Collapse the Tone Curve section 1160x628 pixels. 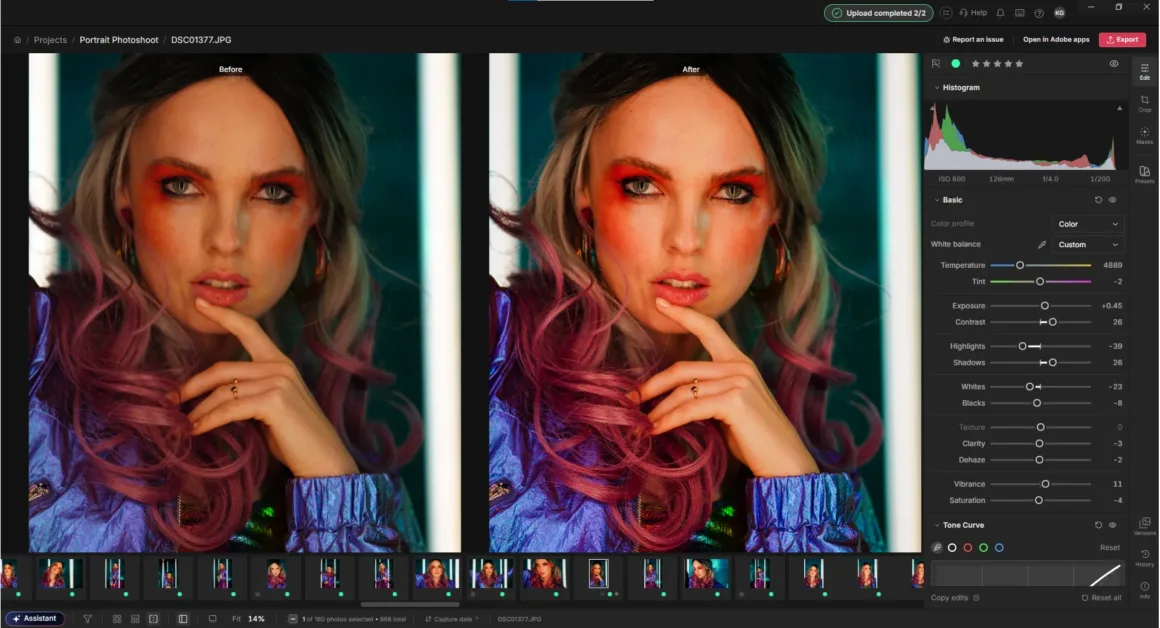(937, 525)
